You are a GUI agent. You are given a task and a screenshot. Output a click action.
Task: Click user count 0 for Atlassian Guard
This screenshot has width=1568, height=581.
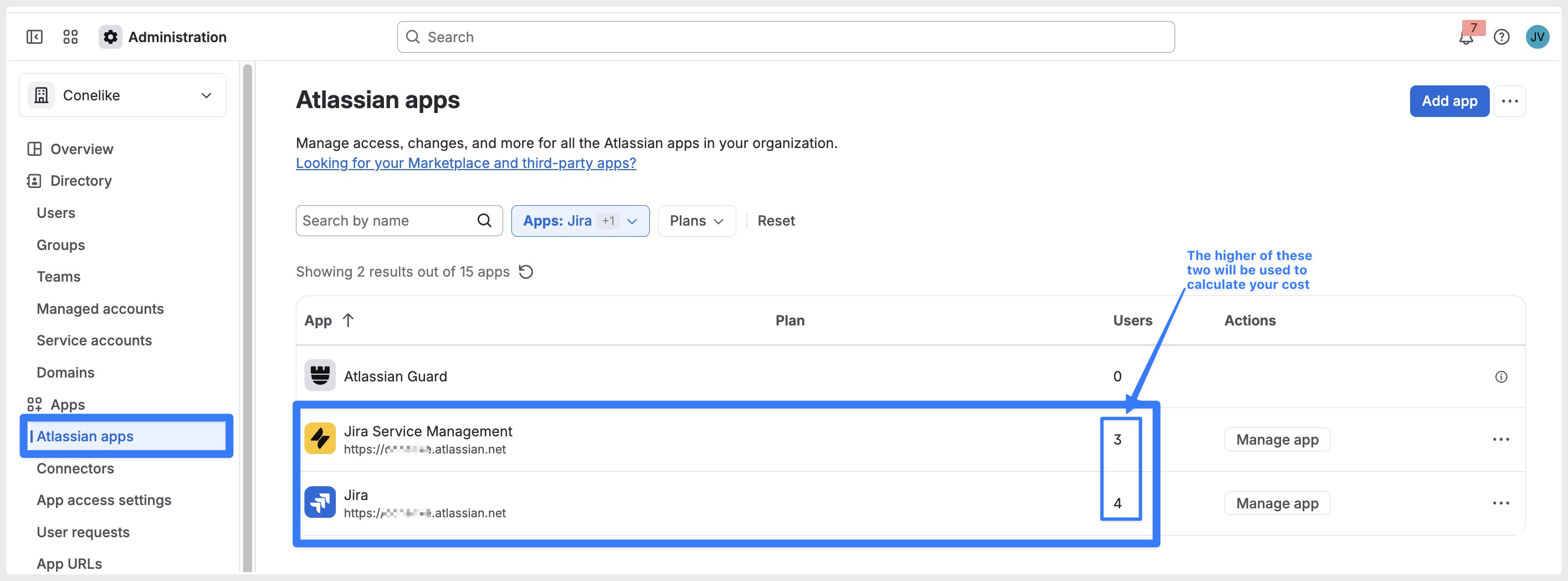pyautogui.click(x=1118, y=376)
